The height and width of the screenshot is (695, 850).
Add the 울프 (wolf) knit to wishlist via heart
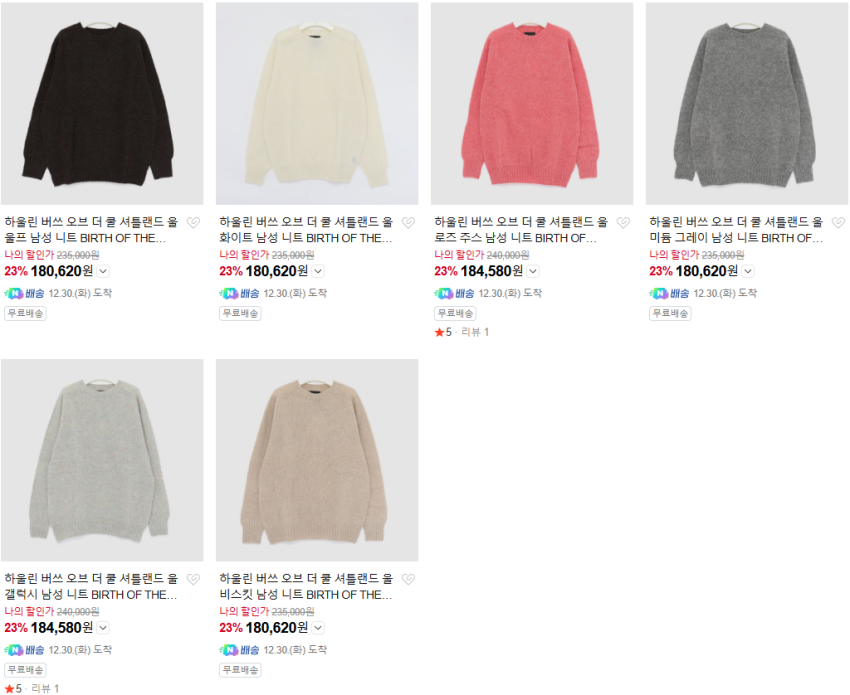point(193,222)
